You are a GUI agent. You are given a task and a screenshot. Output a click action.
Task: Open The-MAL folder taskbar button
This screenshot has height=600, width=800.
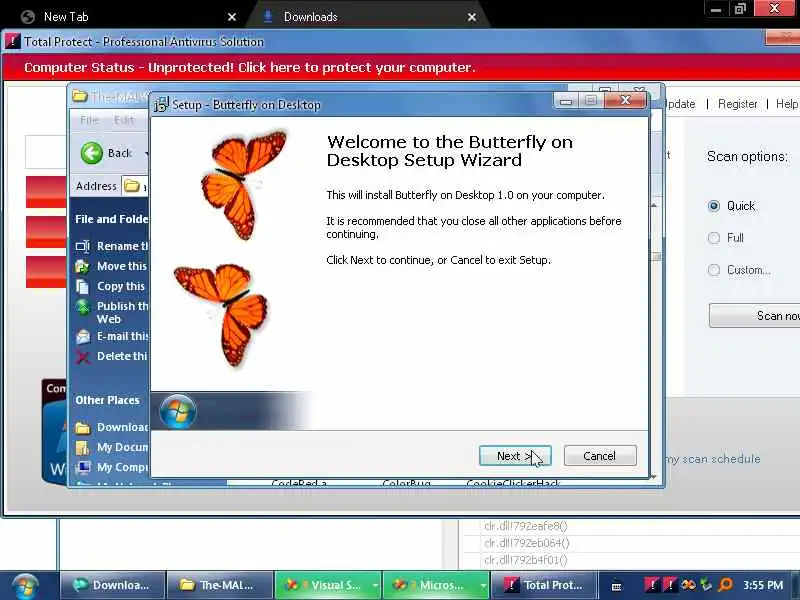pos(220,585)
